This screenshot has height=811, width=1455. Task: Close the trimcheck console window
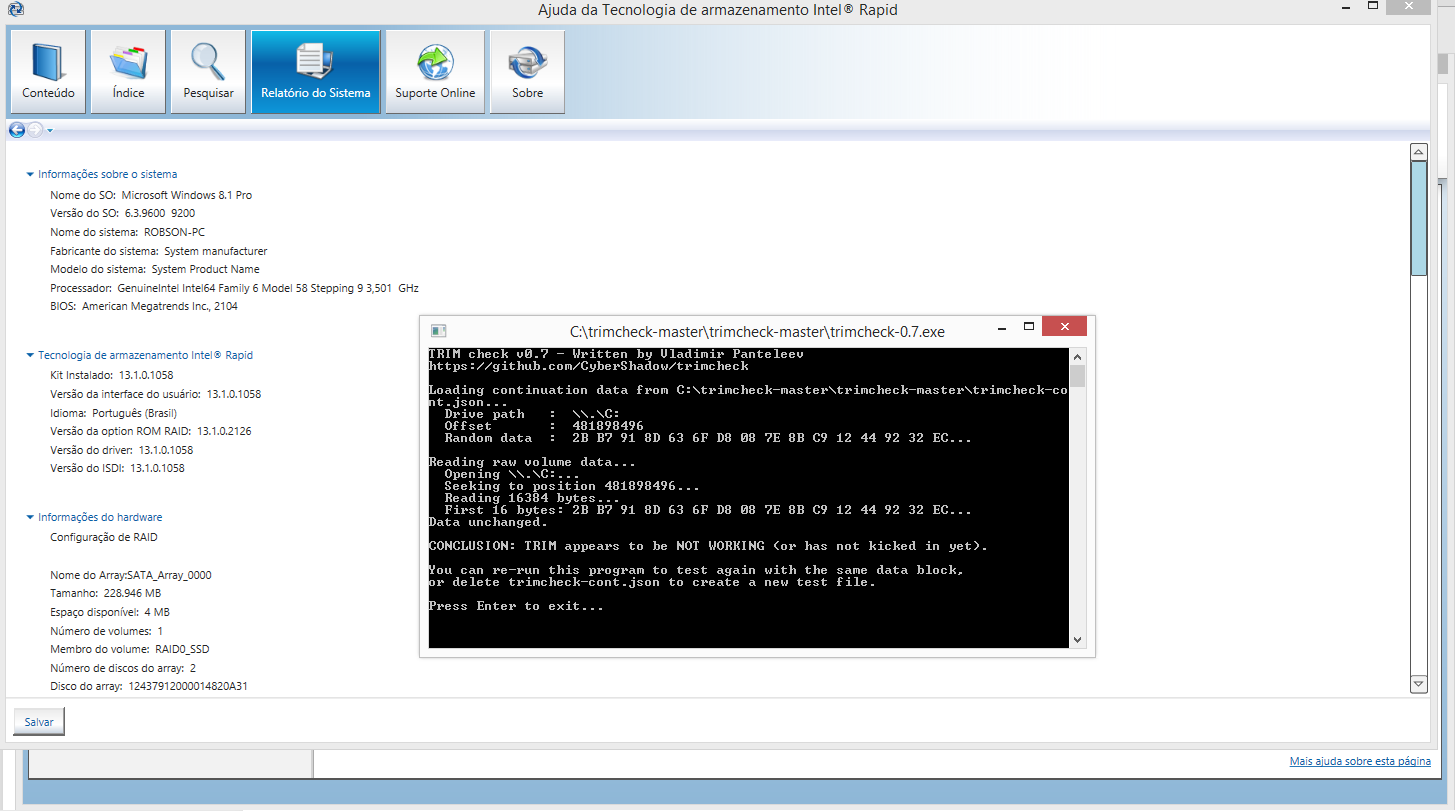(1064, 328)
